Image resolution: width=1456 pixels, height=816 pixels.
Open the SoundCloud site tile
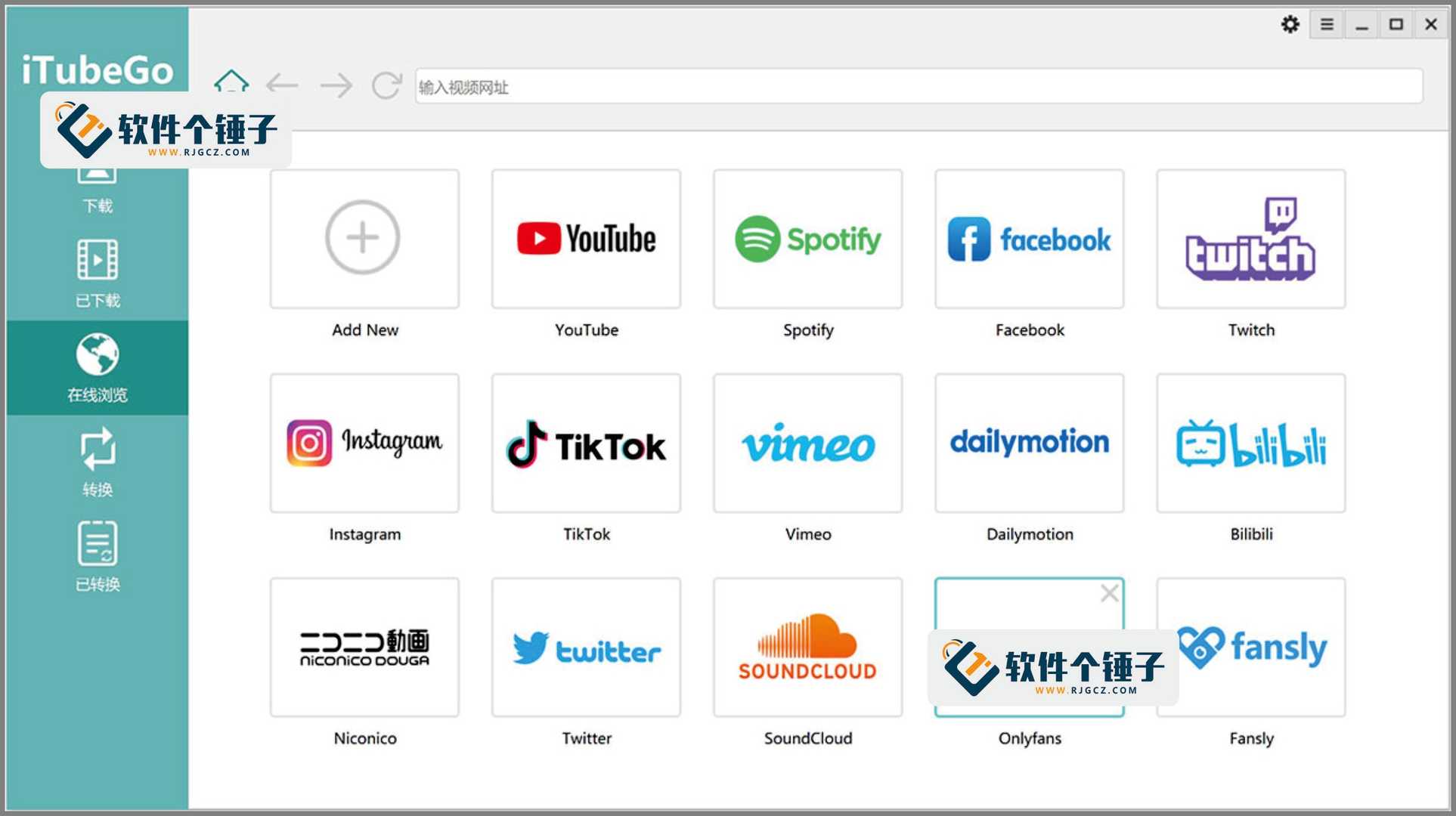807,648
